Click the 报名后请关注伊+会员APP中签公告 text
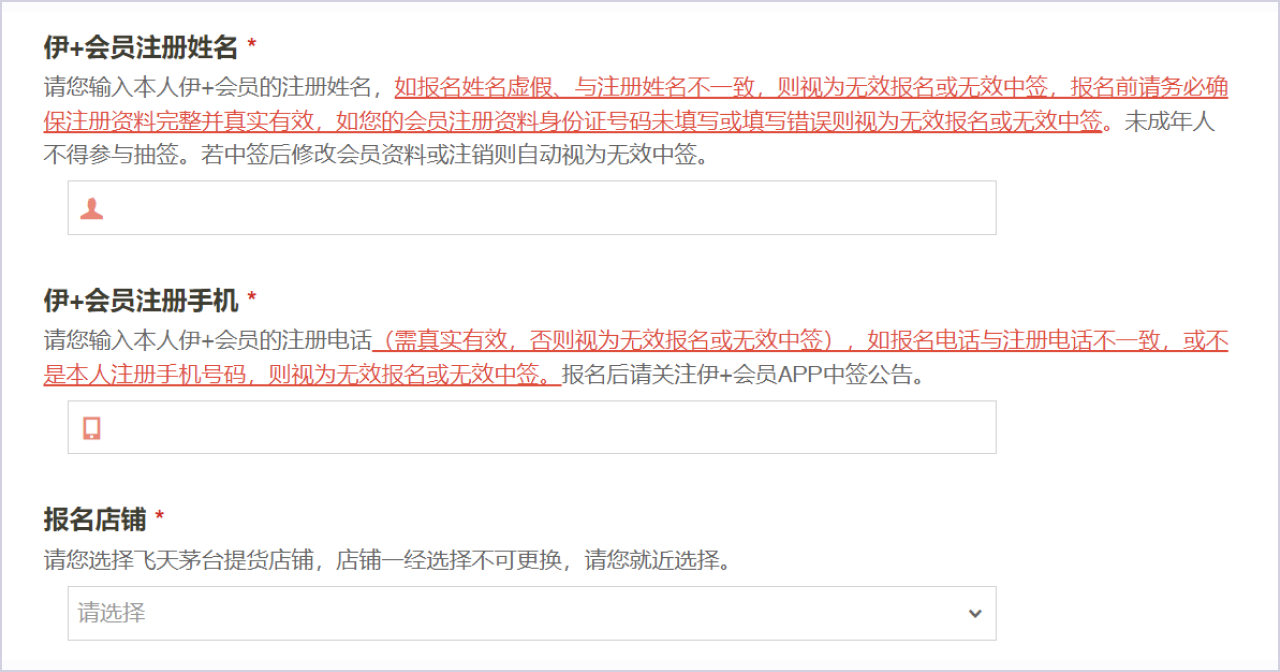This screenshot has width=1280, height=672. click(x=742, y=376)
